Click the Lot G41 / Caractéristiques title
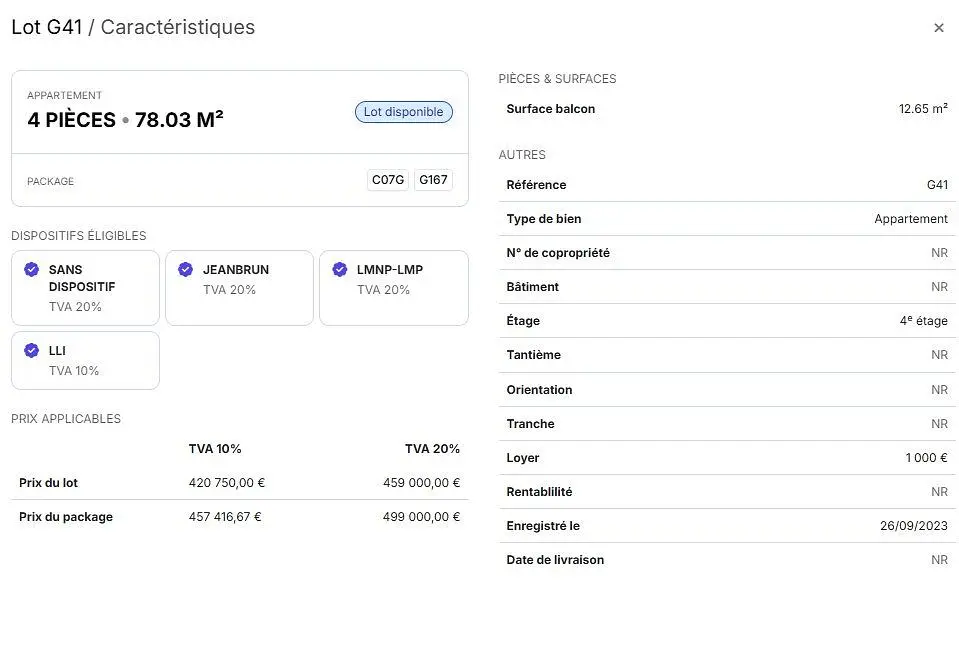959x665 pixels. [133, 27]
